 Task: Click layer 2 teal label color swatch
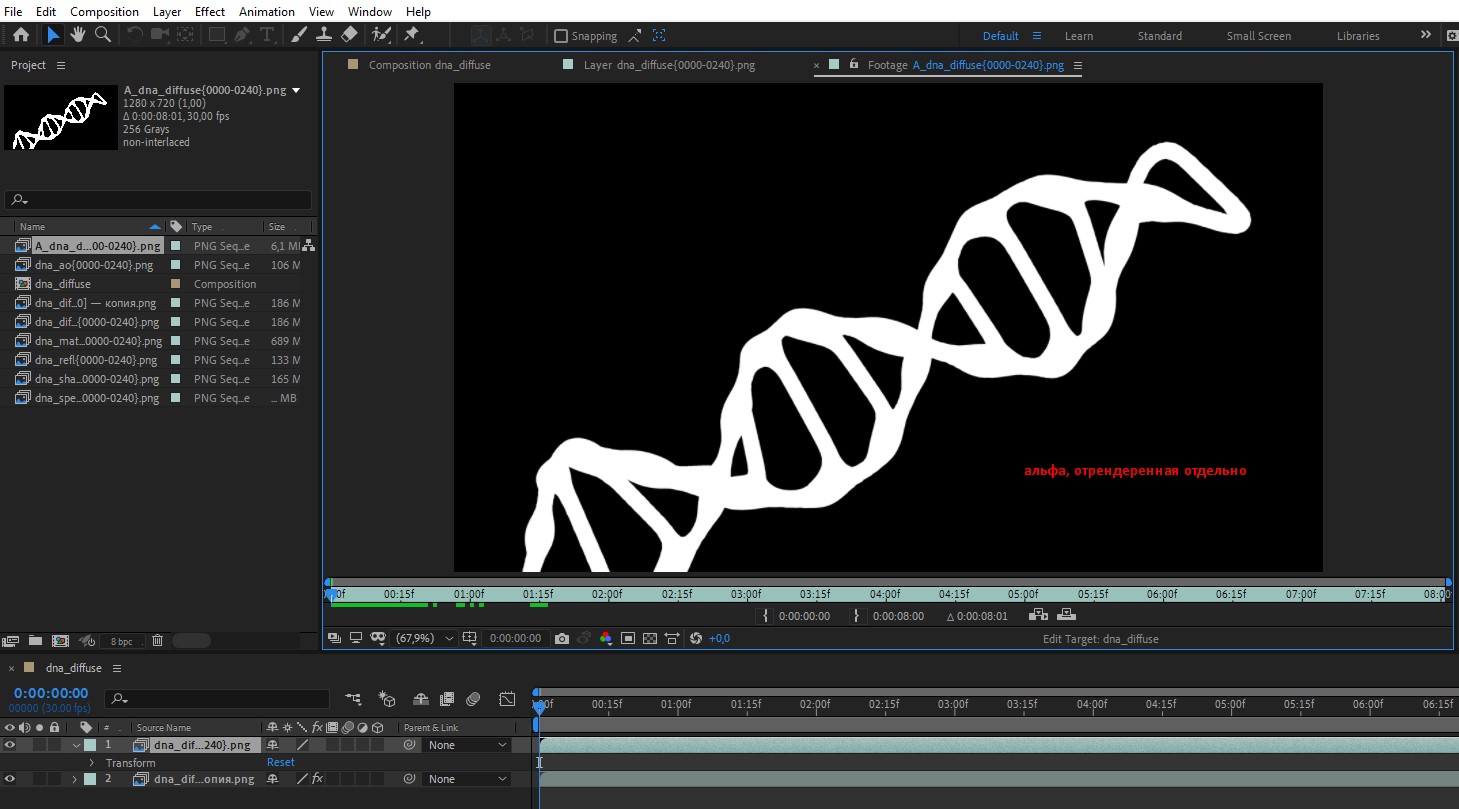91,779
